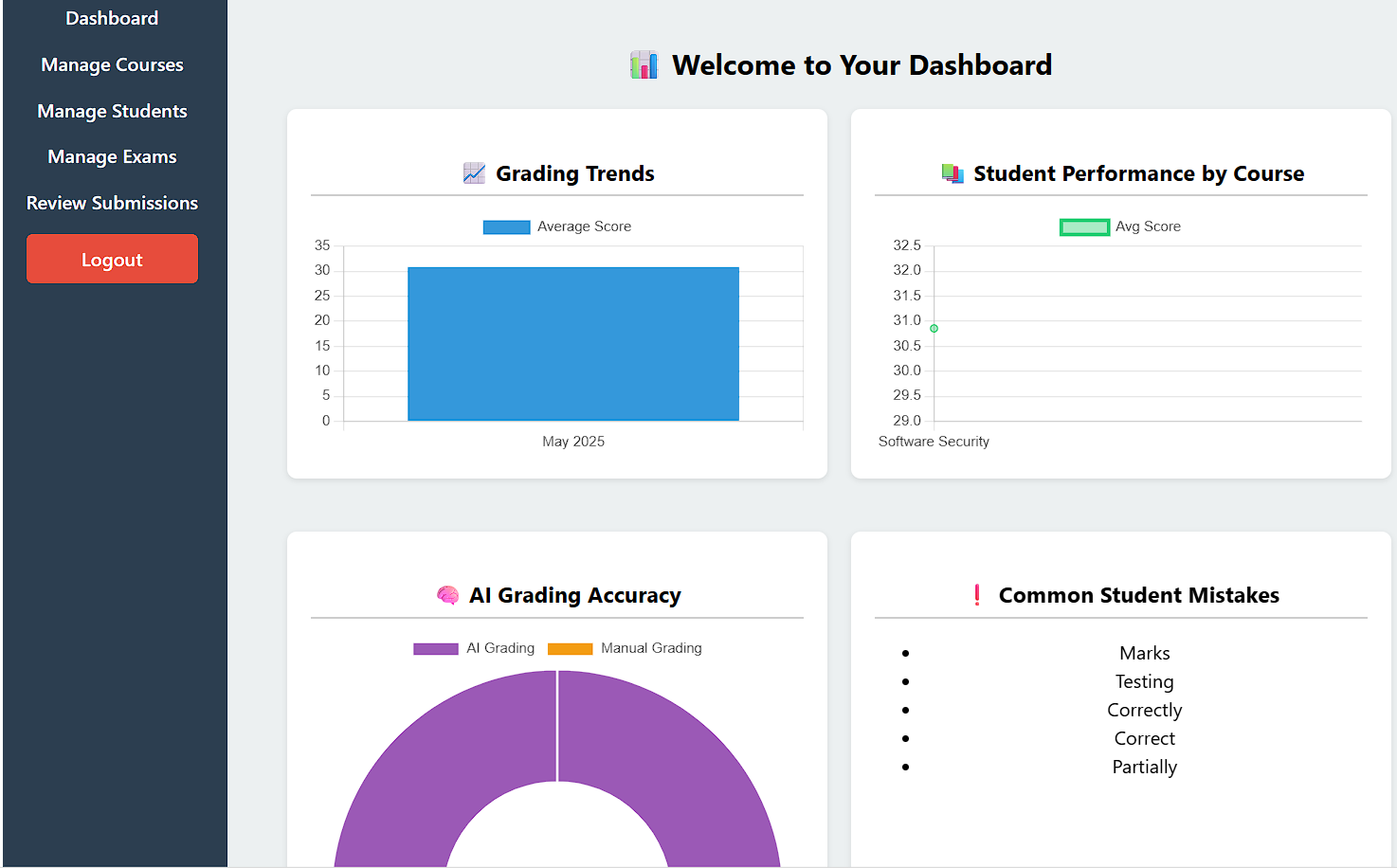The height and width of the screenshot is (868, 1397).
Task: Click the chart icon beside Grading Trends
Action: [x=474, y=172]
